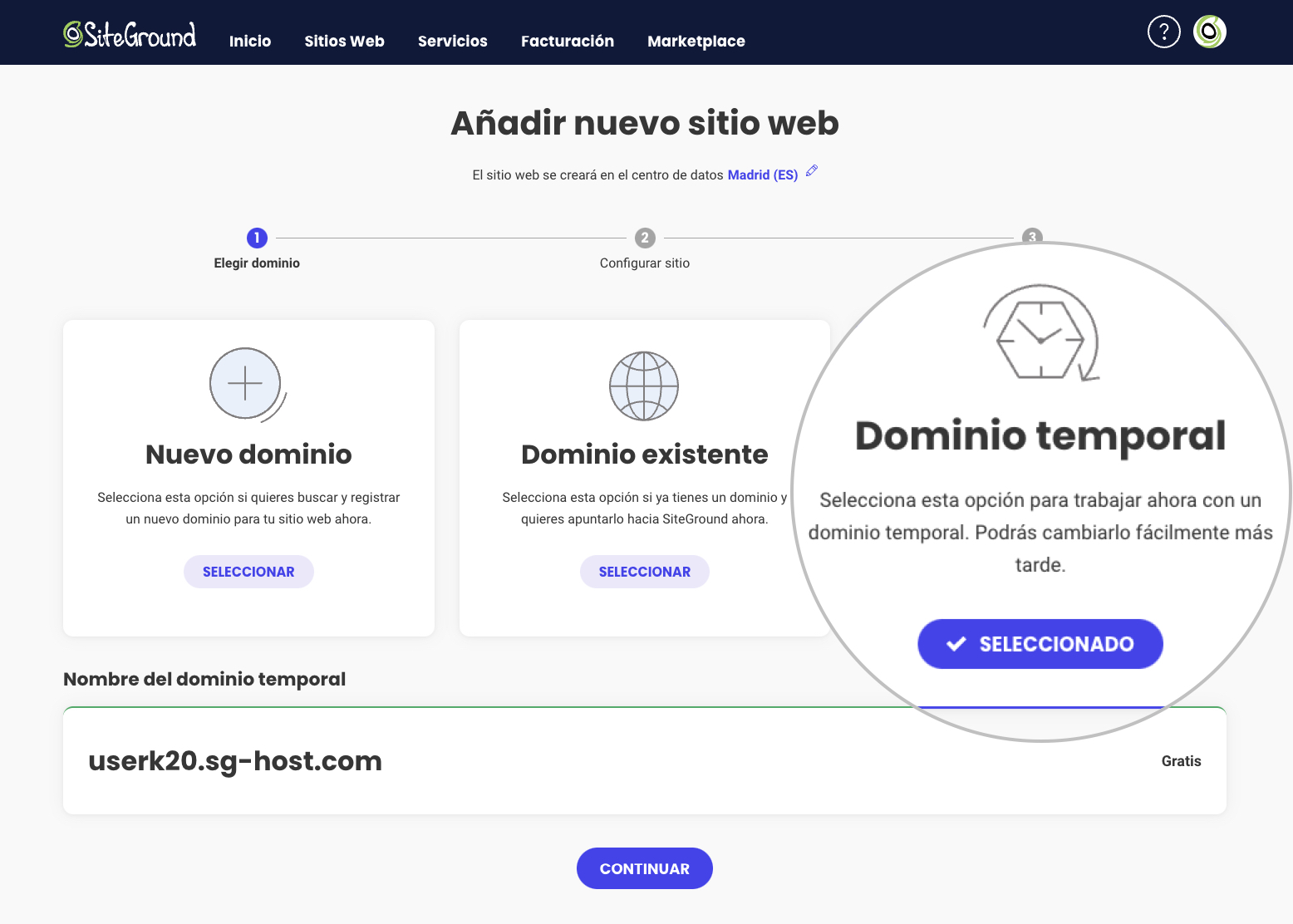The image size is (1293, 924).
Task: Click the Dominio temporal clock icon
Action: (x=1041, y=334)
